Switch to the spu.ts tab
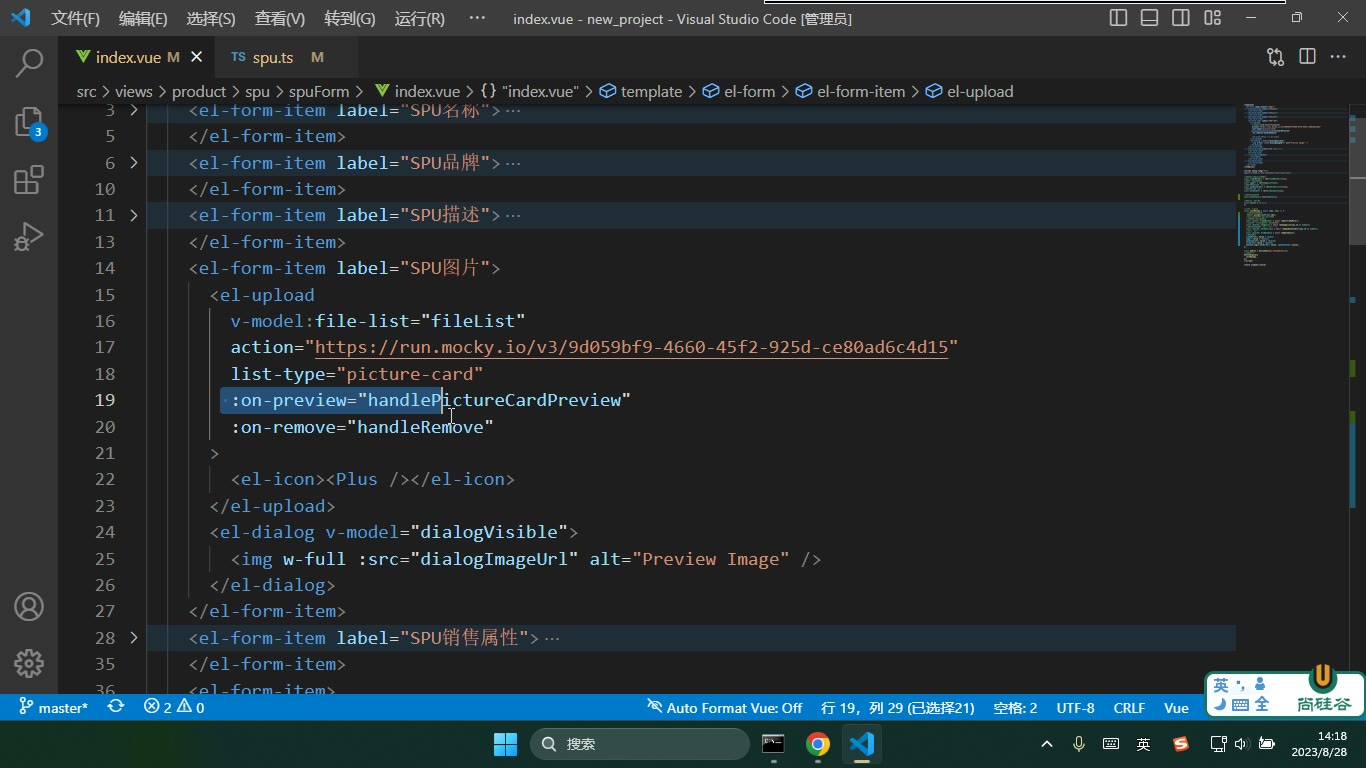This screenshot has width=1366, height=768. click(x=272, y=58)
